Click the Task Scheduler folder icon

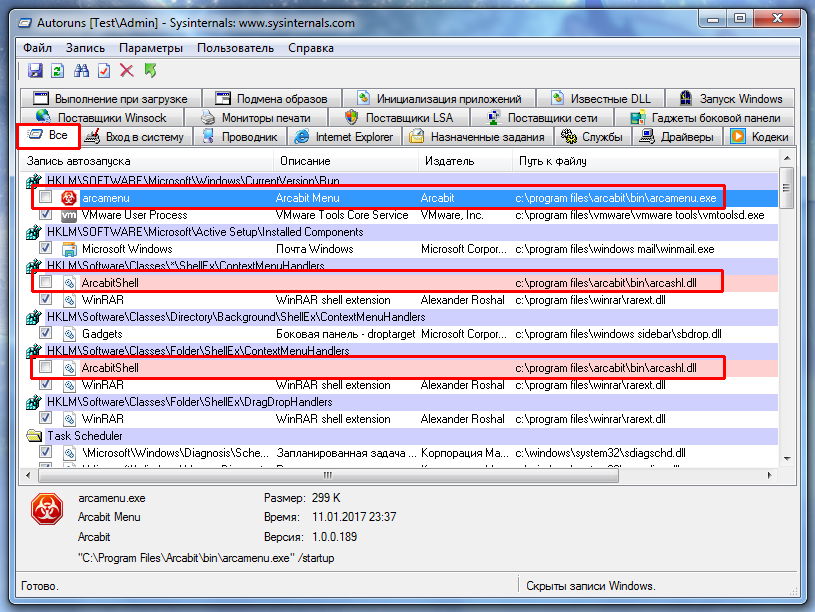[x=34, y=436]
